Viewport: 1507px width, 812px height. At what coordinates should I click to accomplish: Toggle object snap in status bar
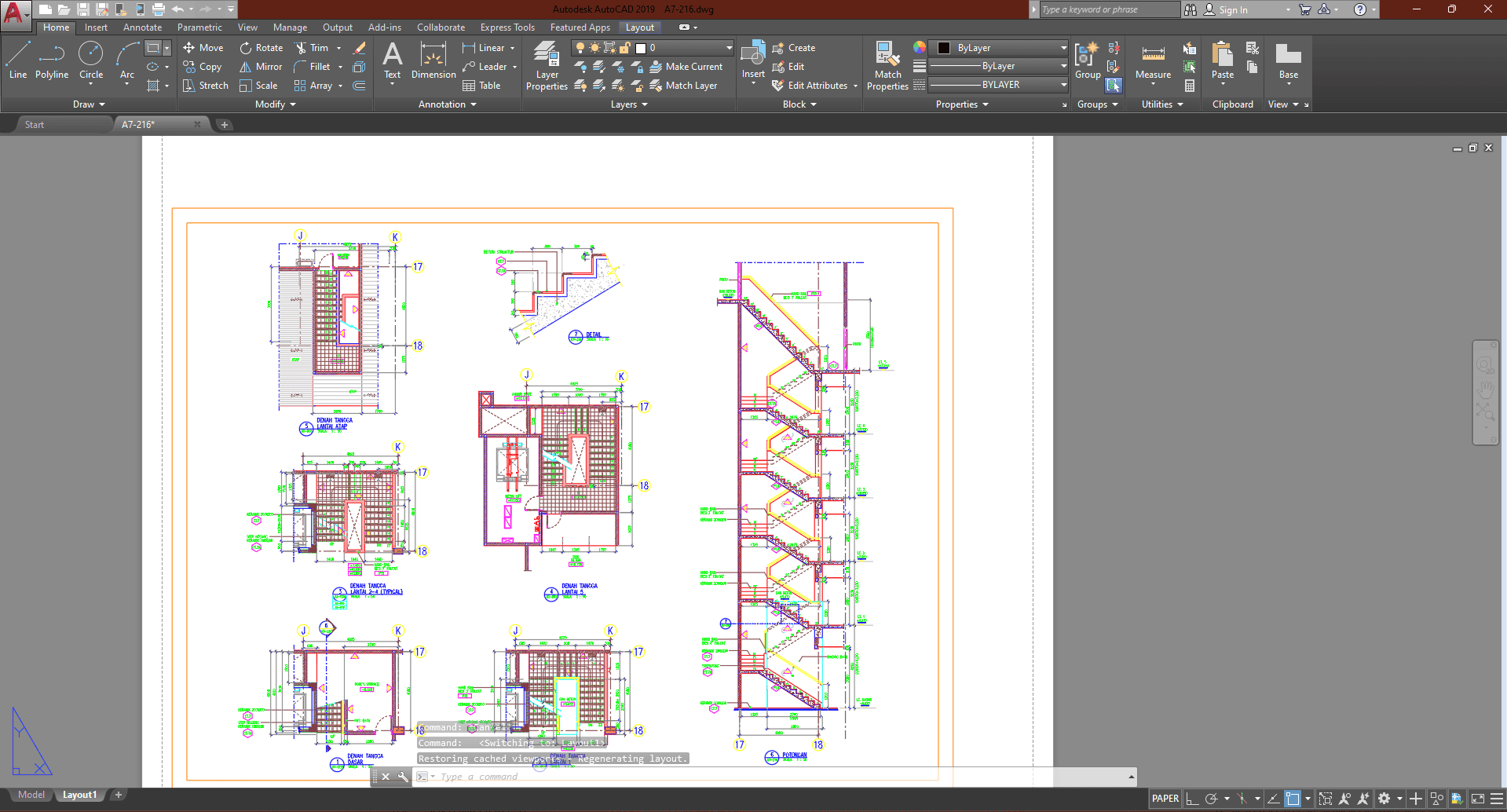(1293, 799)
